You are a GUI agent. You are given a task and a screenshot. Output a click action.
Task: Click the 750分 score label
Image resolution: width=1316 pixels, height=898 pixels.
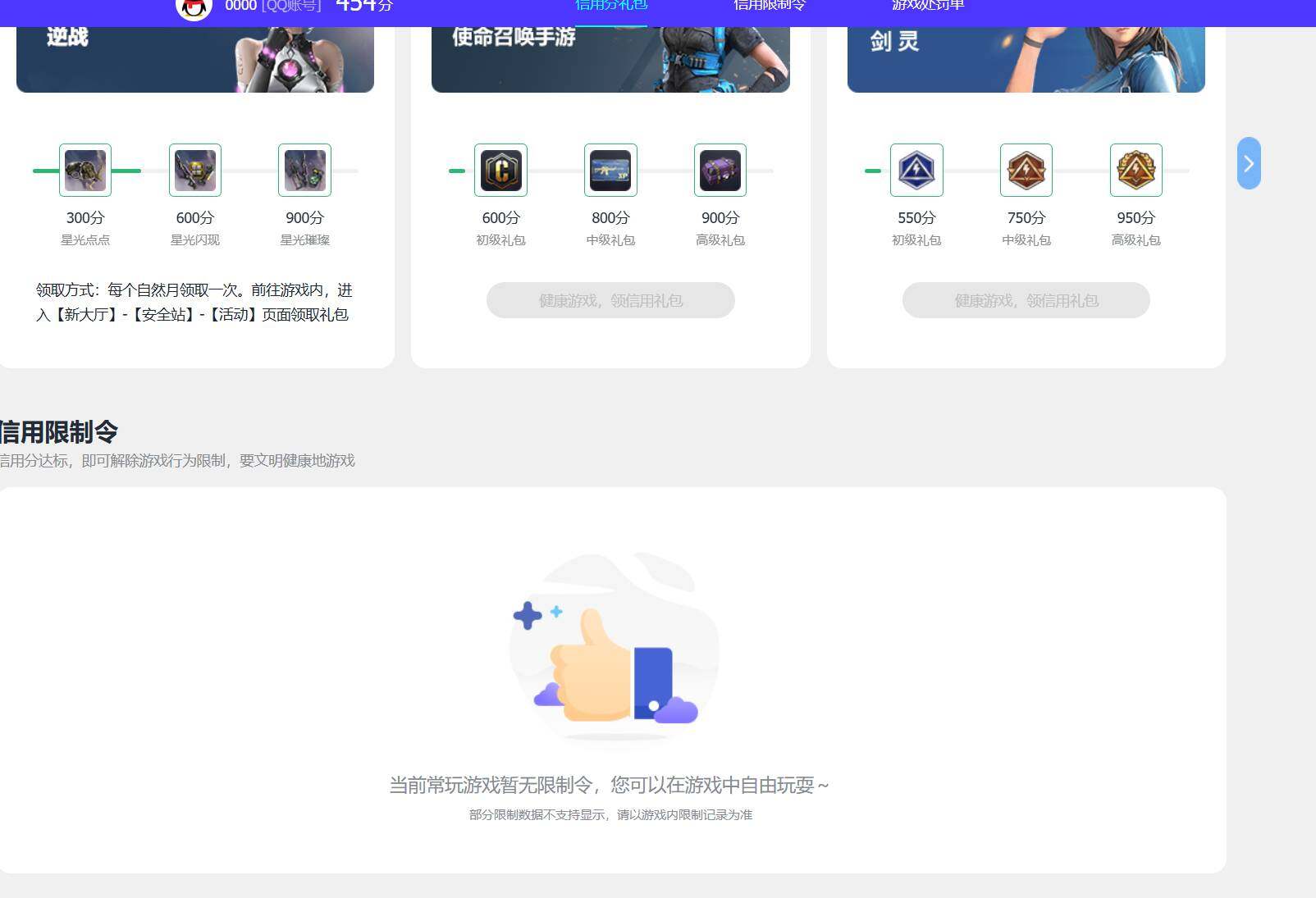point(1026,217)
